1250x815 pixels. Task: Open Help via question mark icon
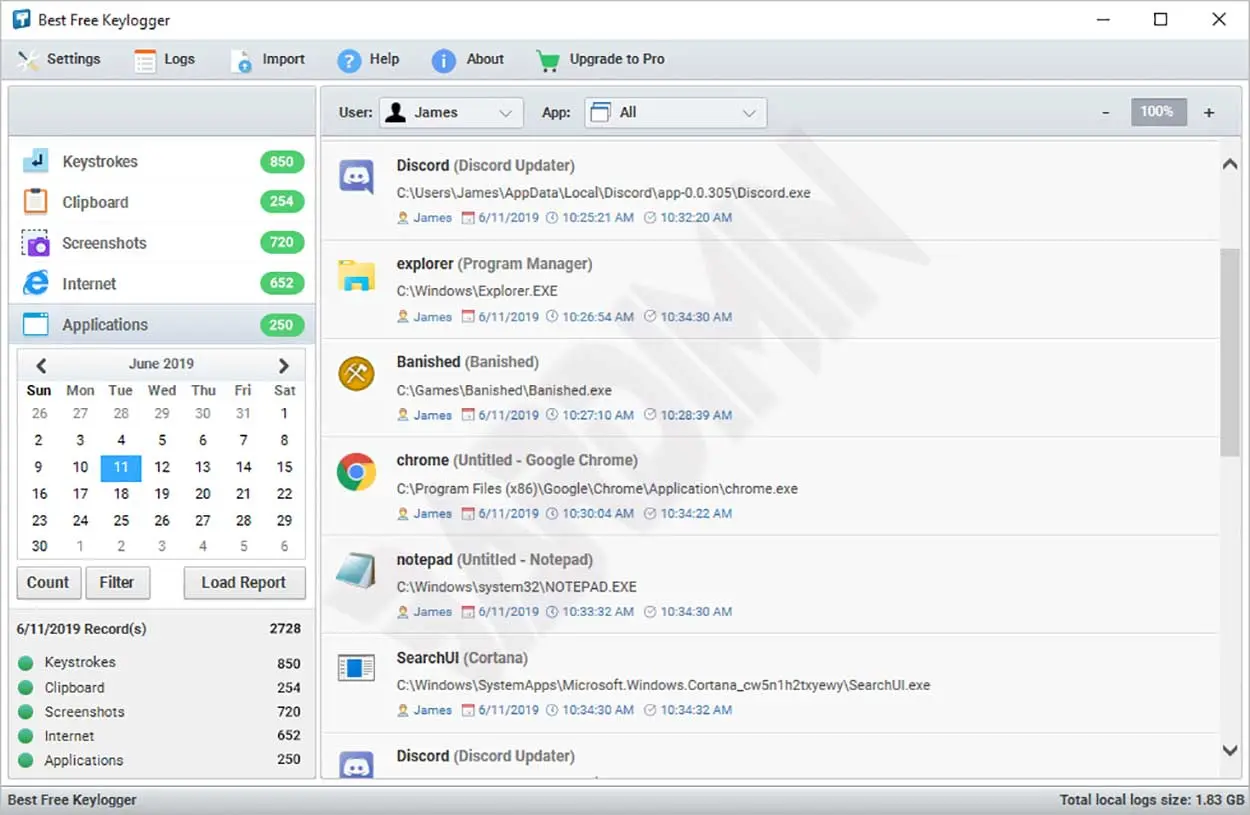[x=348, y=60]
